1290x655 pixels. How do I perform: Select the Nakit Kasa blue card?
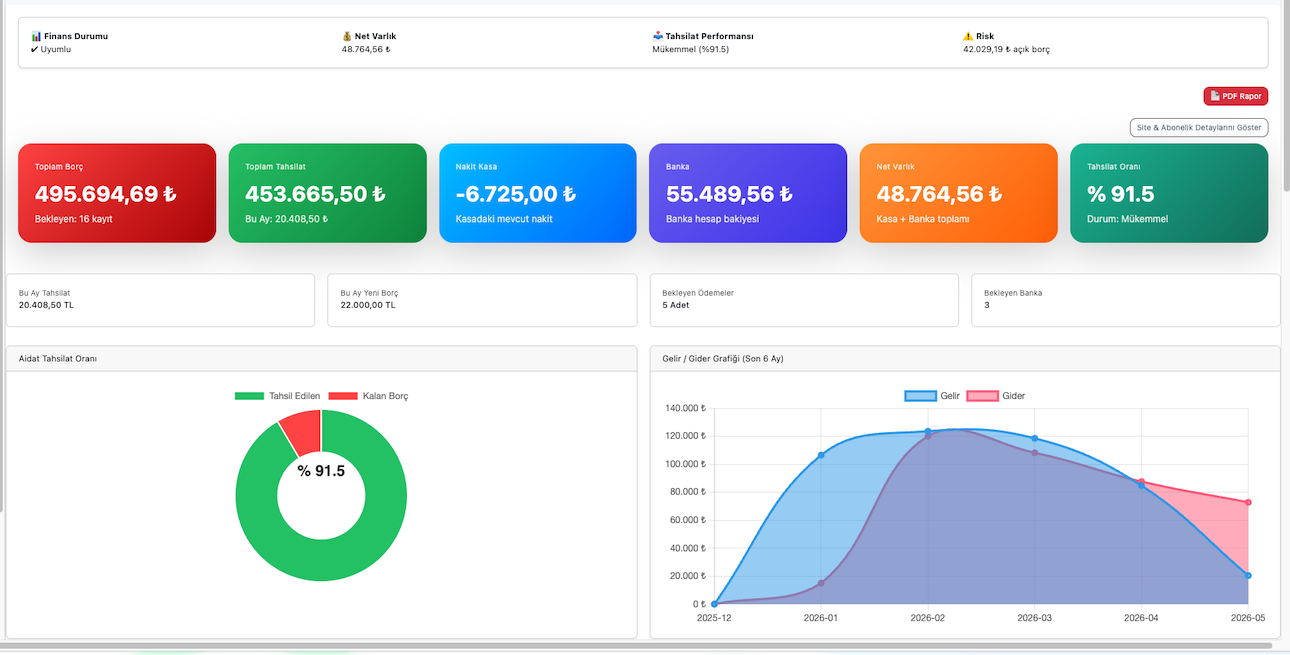tap(538, 193)
